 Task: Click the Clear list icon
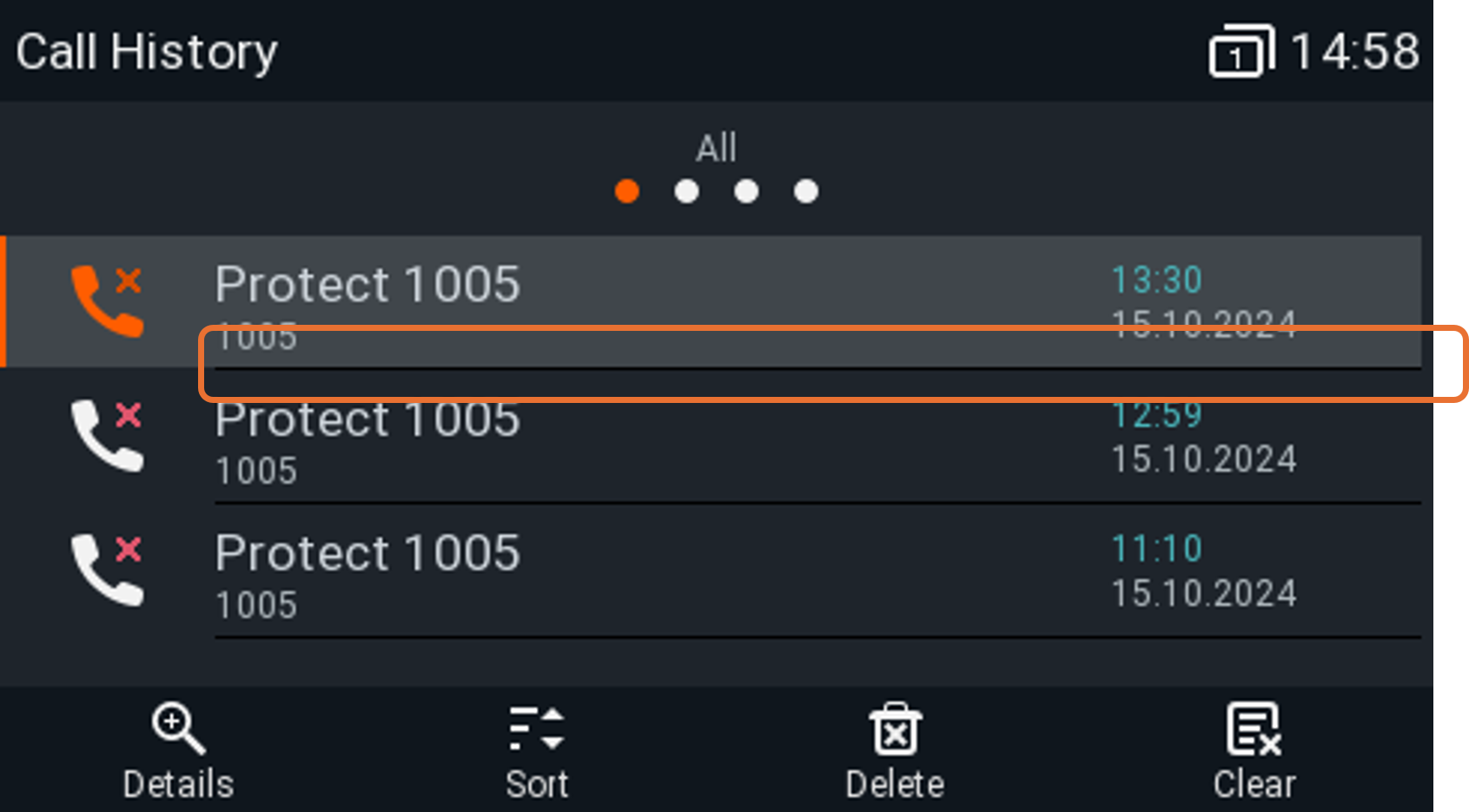(x=1254, y=729)
